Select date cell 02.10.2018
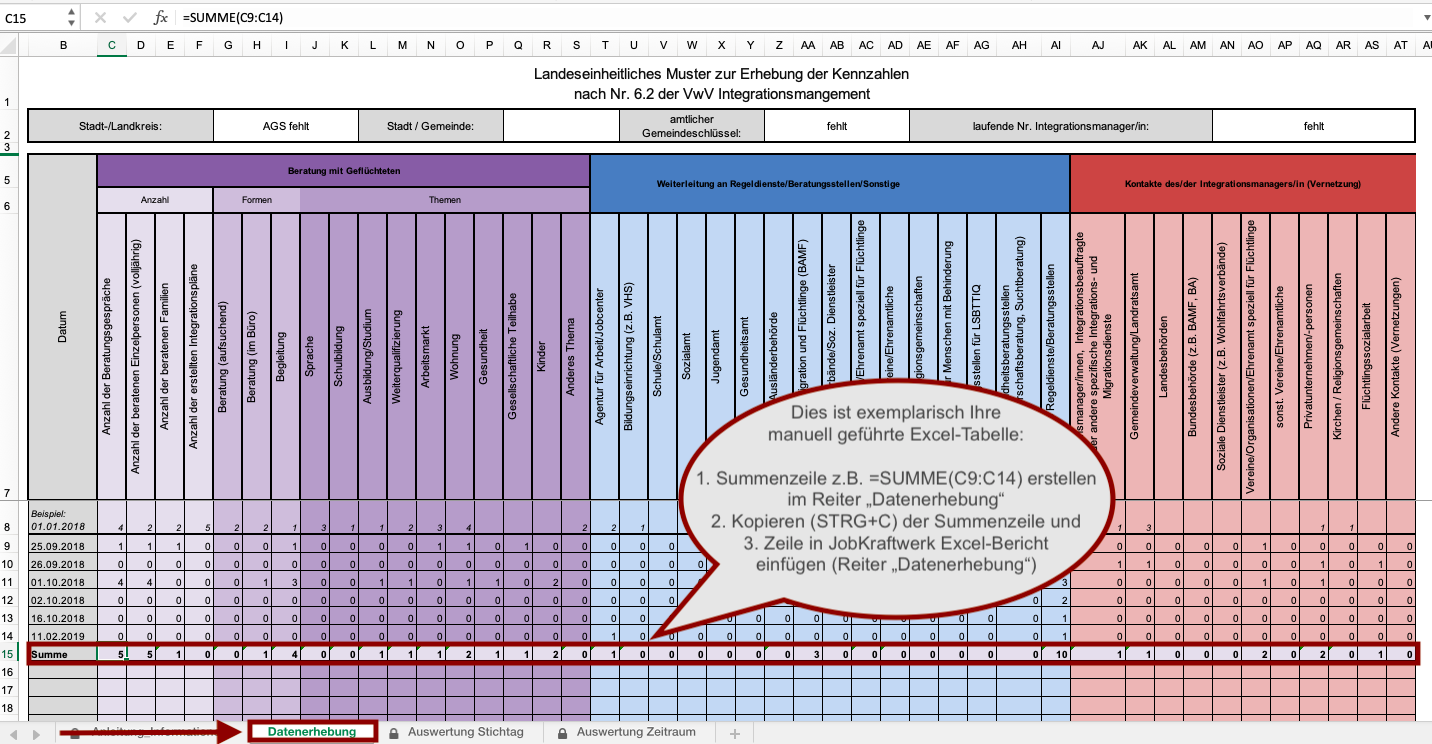Viewport: 1432px width, 744px height. coord(62,600)
